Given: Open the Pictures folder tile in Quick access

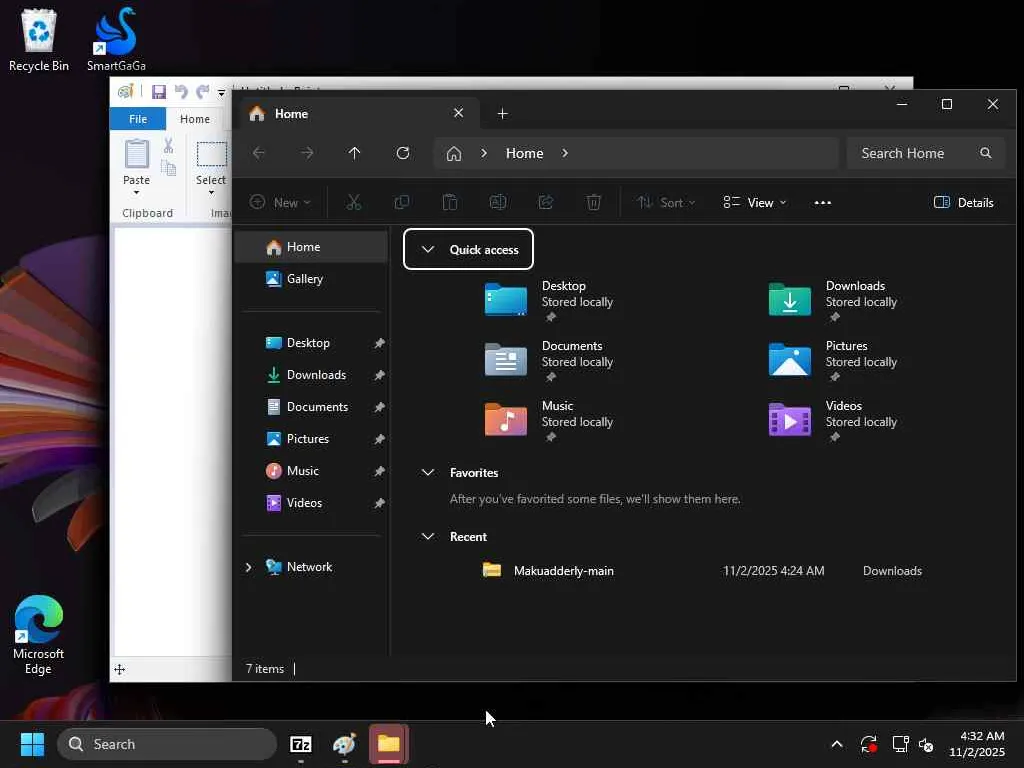Looking at the screenshot, I should 834,360.
